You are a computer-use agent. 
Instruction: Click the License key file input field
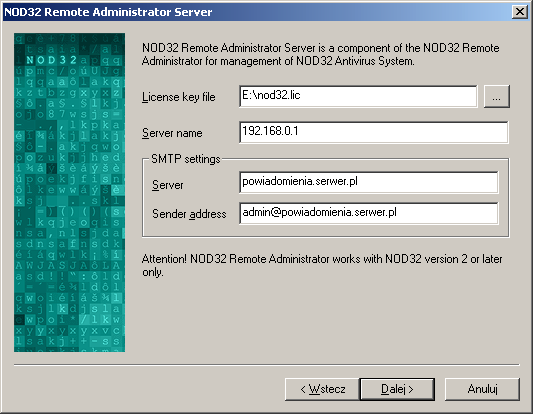pyautogui.click(x=358, y=96)
